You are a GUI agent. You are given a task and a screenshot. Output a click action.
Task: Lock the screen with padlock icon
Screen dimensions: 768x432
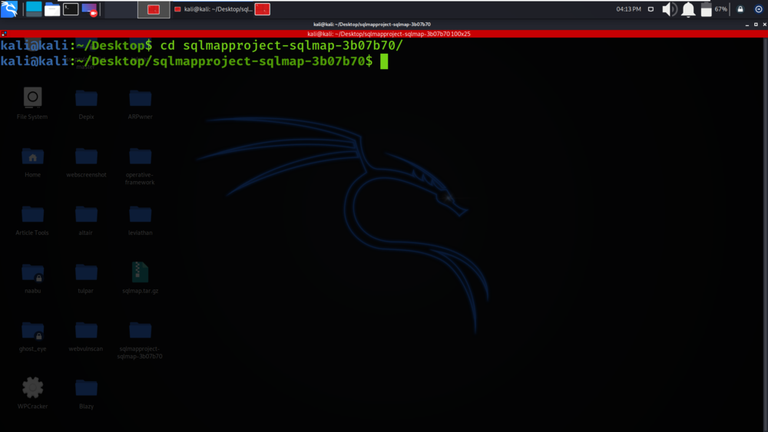tap(740, 9)
